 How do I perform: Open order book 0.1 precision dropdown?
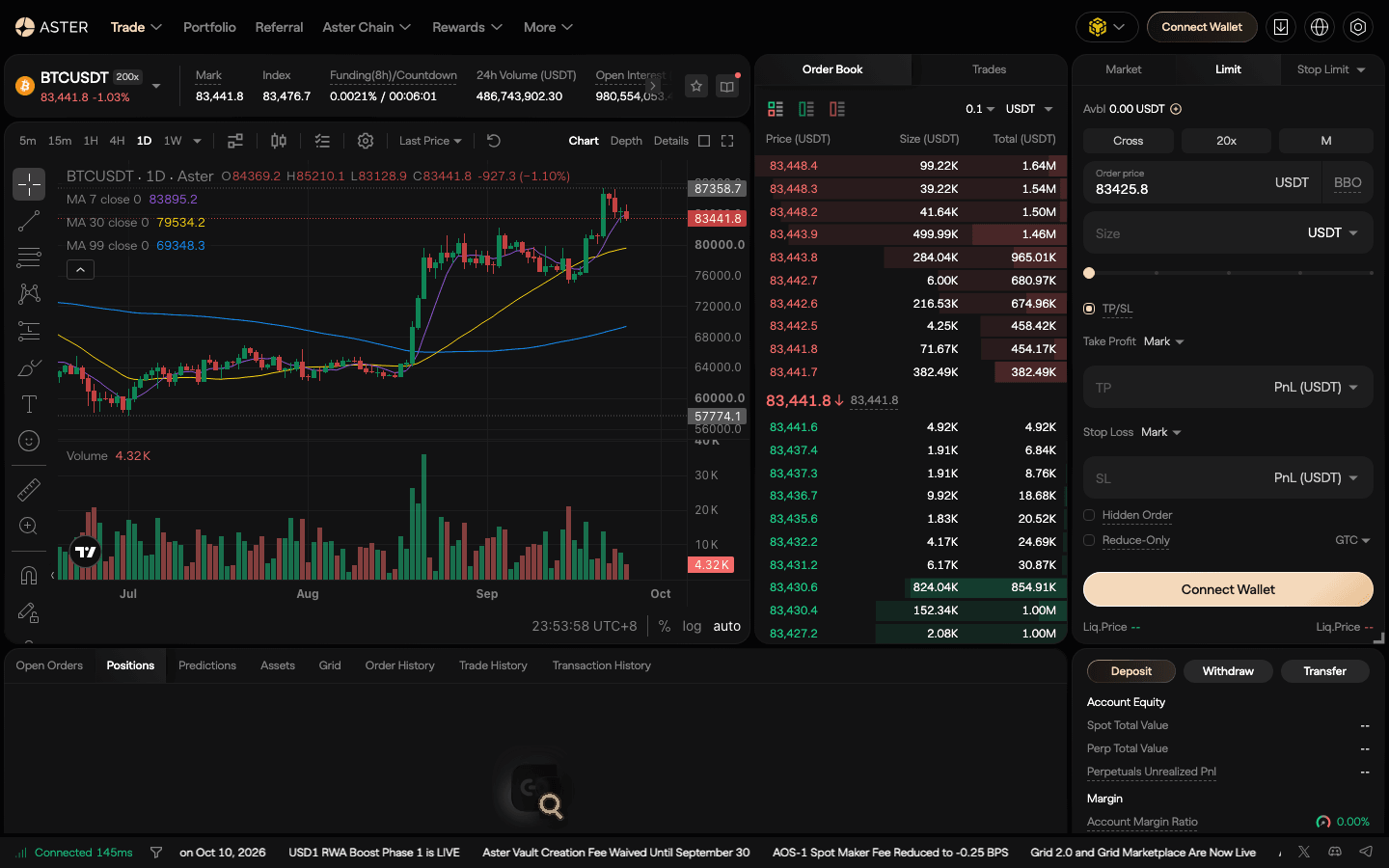(980, 109)
